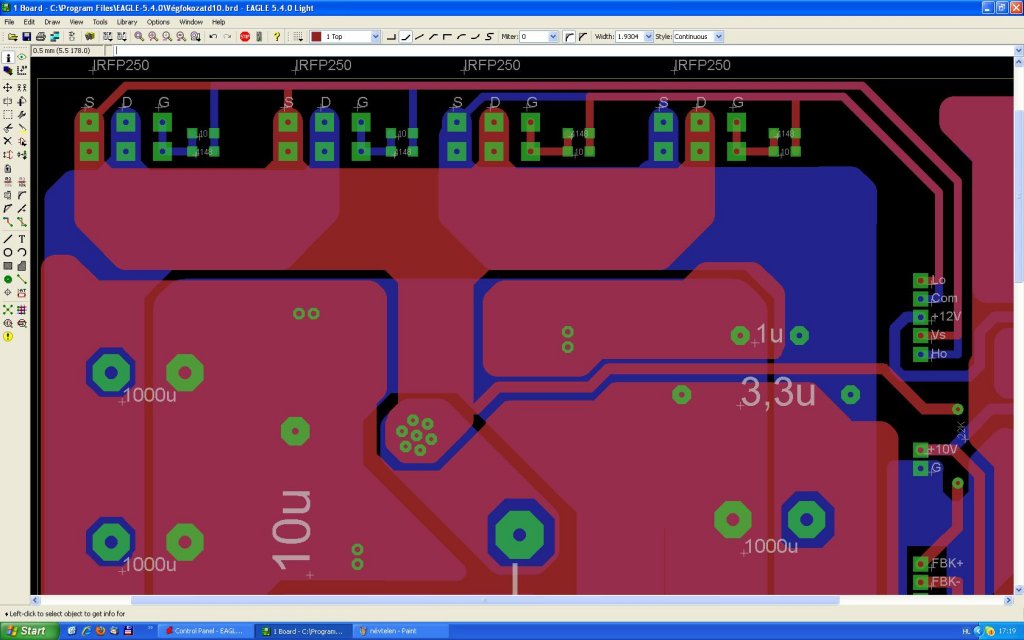The image size is (1024, 640).
Task: Choose the right-angle wire bend style
Action: [391, 37]
